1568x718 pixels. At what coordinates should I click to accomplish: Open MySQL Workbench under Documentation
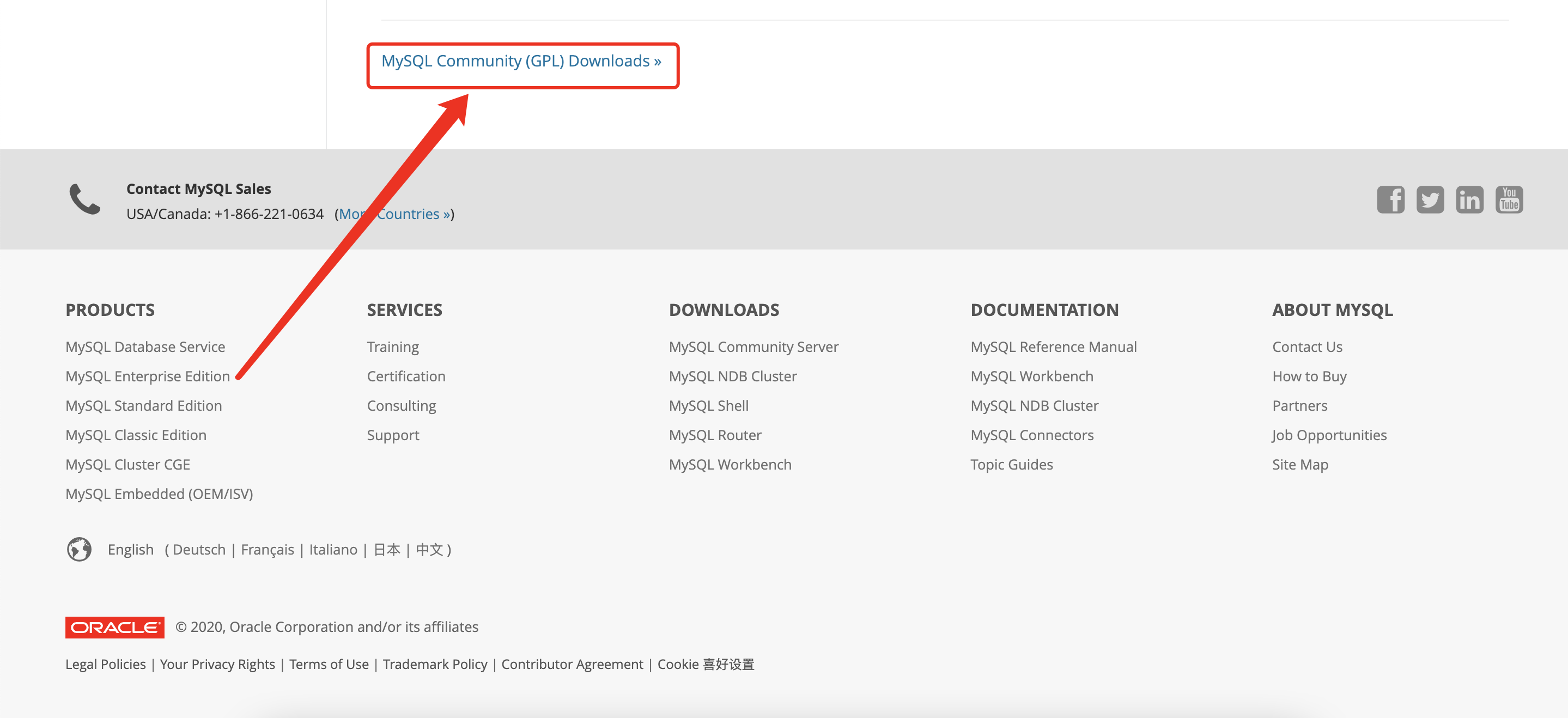pos(1032,376)
